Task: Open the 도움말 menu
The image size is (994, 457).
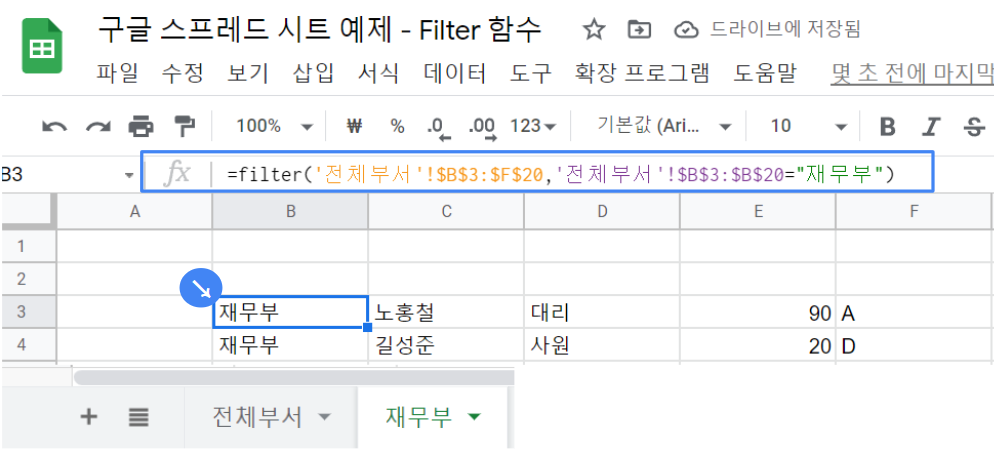Action: [765, 74]
